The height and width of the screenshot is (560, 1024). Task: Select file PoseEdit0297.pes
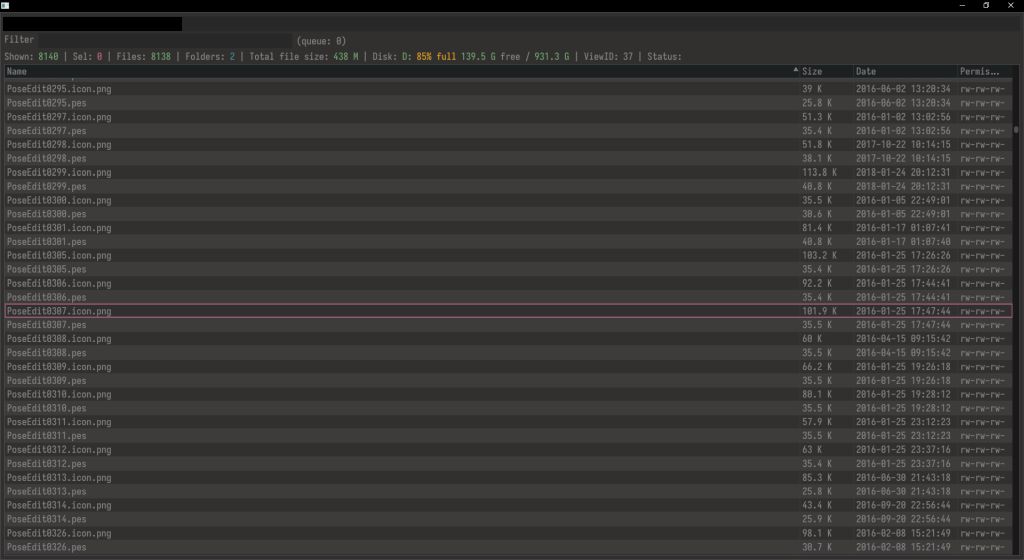[x=508, y=131]
